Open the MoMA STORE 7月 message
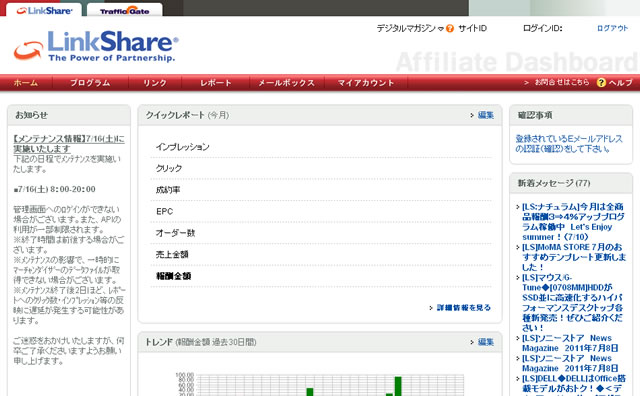Image resolution: width=640 pixels, height=396 pixels. (574, 257)
